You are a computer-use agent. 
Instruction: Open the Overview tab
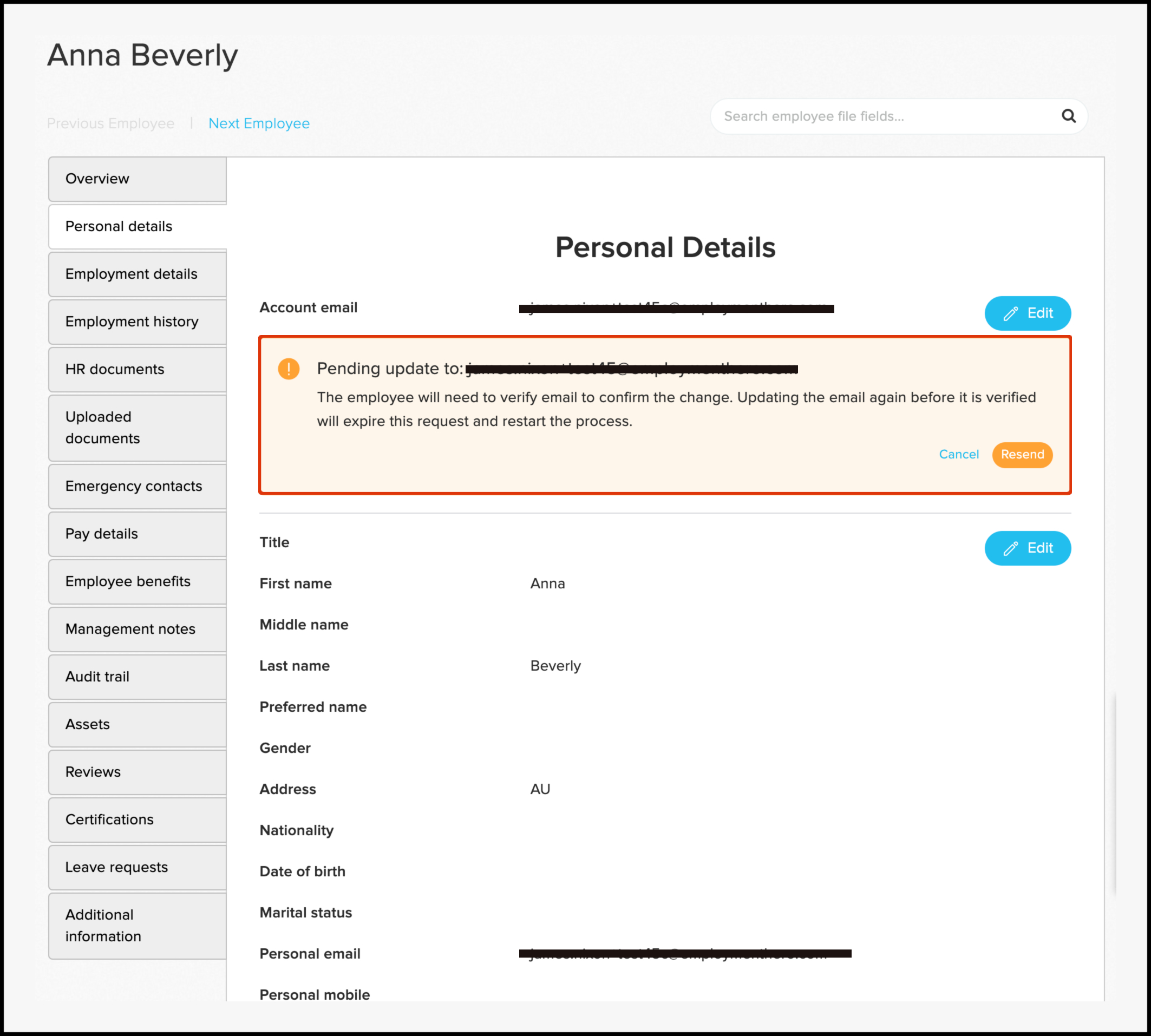138,179
